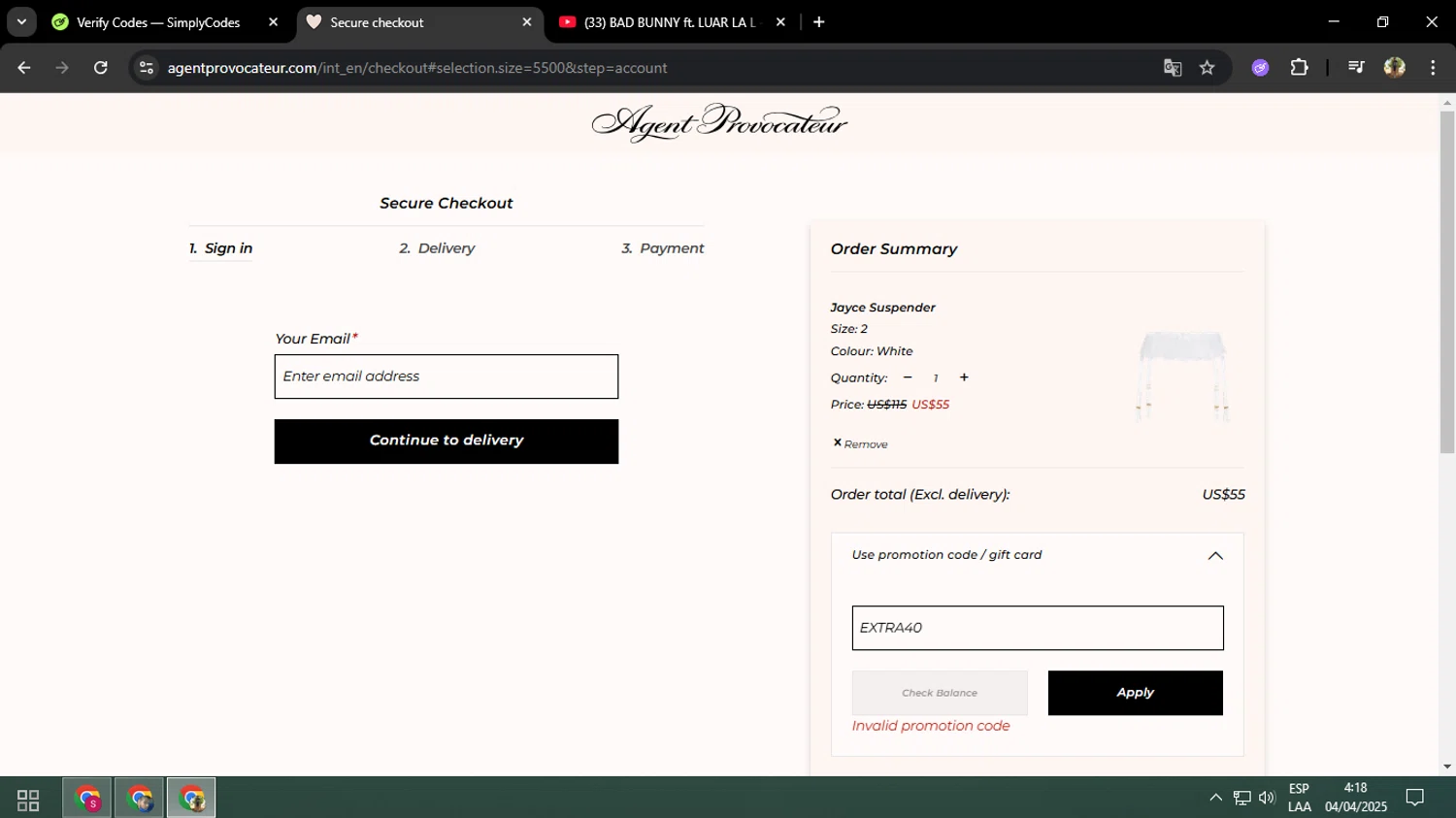Viewport: 1456px width, 818px height.
Task: Reload the checkout page
Action: [101, 68]
